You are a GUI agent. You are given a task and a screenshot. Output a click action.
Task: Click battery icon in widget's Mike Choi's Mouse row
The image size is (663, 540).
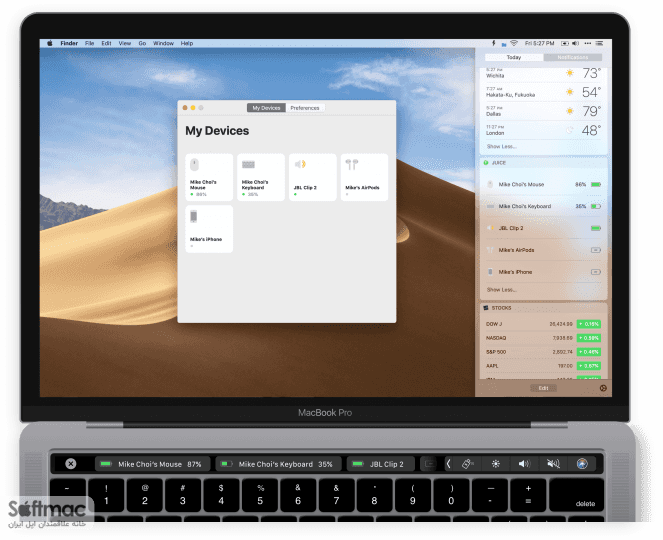(596, 184)
